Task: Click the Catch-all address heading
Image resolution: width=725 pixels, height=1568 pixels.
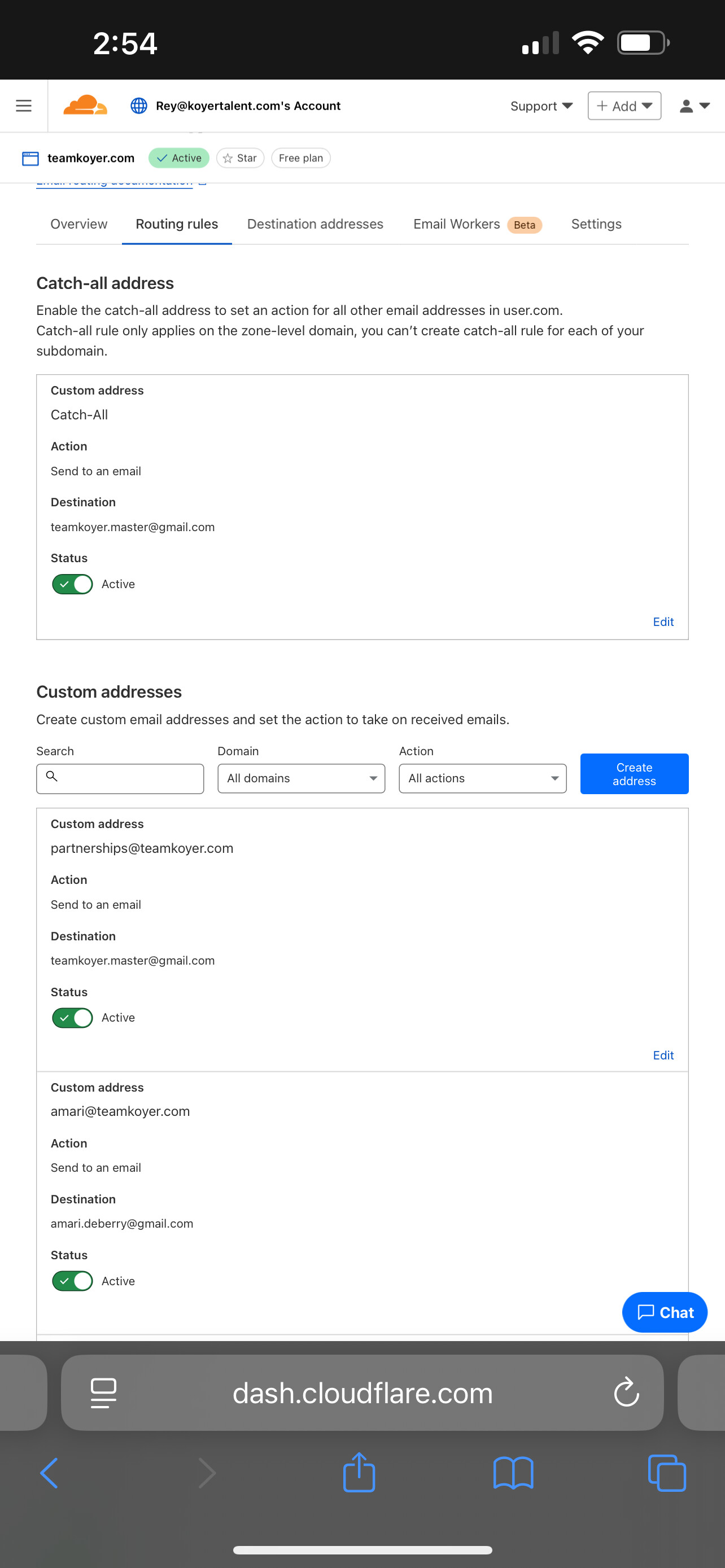Action: tap(104, 283)
